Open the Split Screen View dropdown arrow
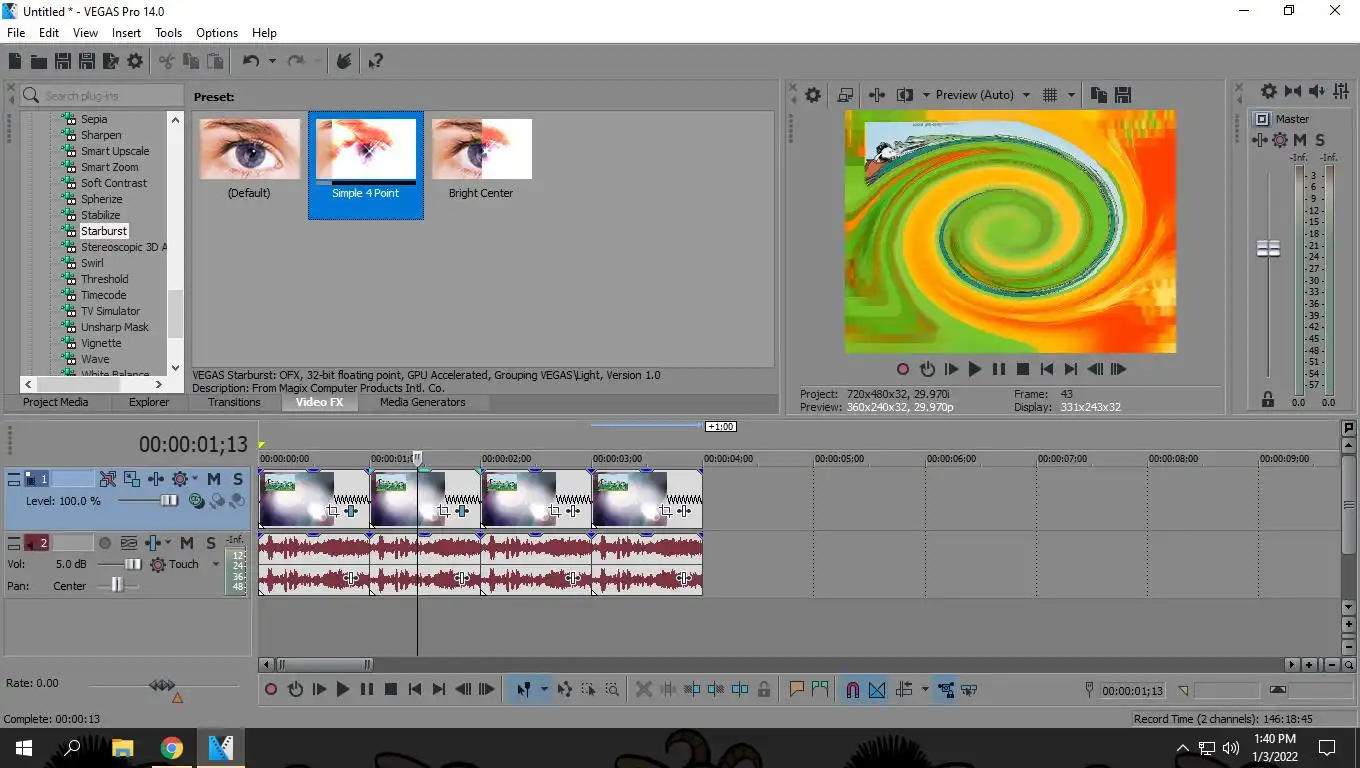 pyautogui.click(x=924, y=95)
